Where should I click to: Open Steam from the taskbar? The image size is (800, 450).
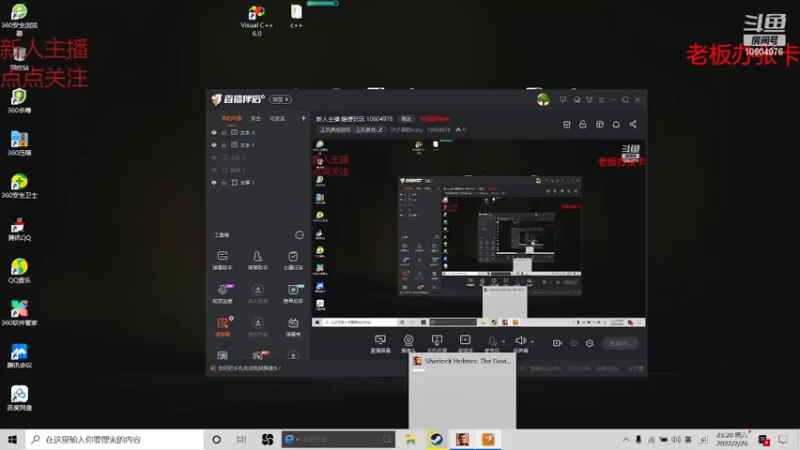pos(436,439)
